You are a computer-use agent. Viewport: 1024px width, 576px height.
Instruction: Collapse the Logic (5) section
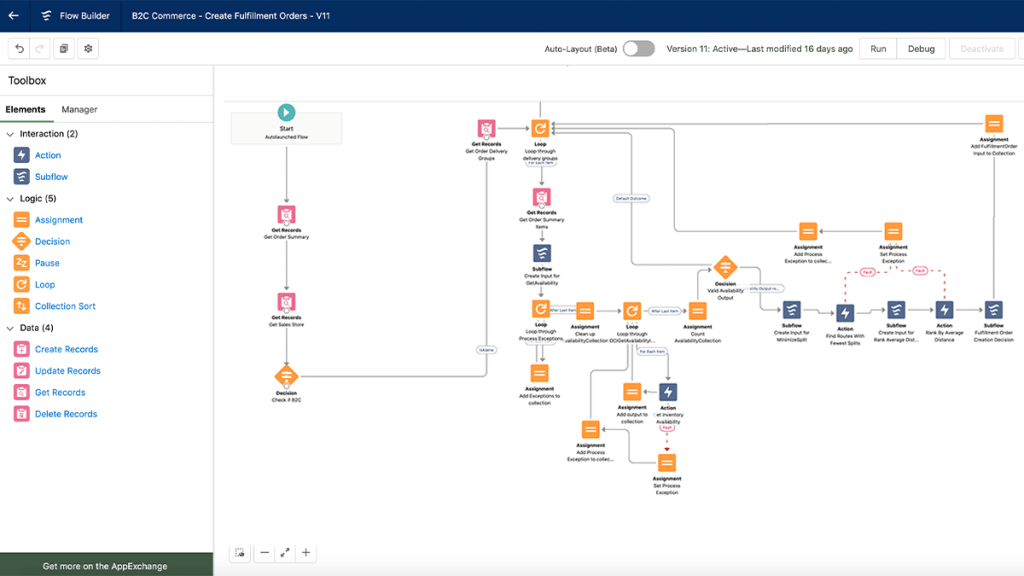click(10, 199)
